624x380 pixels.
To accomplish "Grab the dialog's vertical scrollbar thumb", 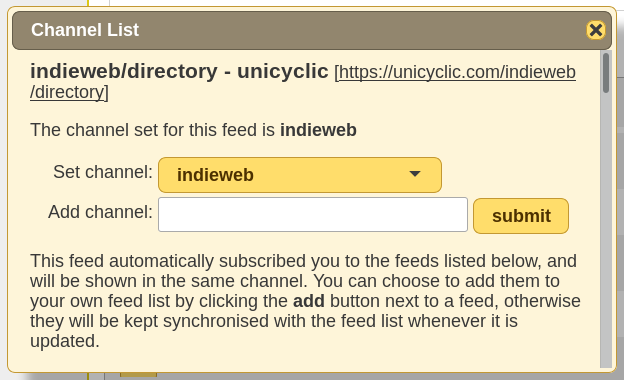I will click(606, 73).
